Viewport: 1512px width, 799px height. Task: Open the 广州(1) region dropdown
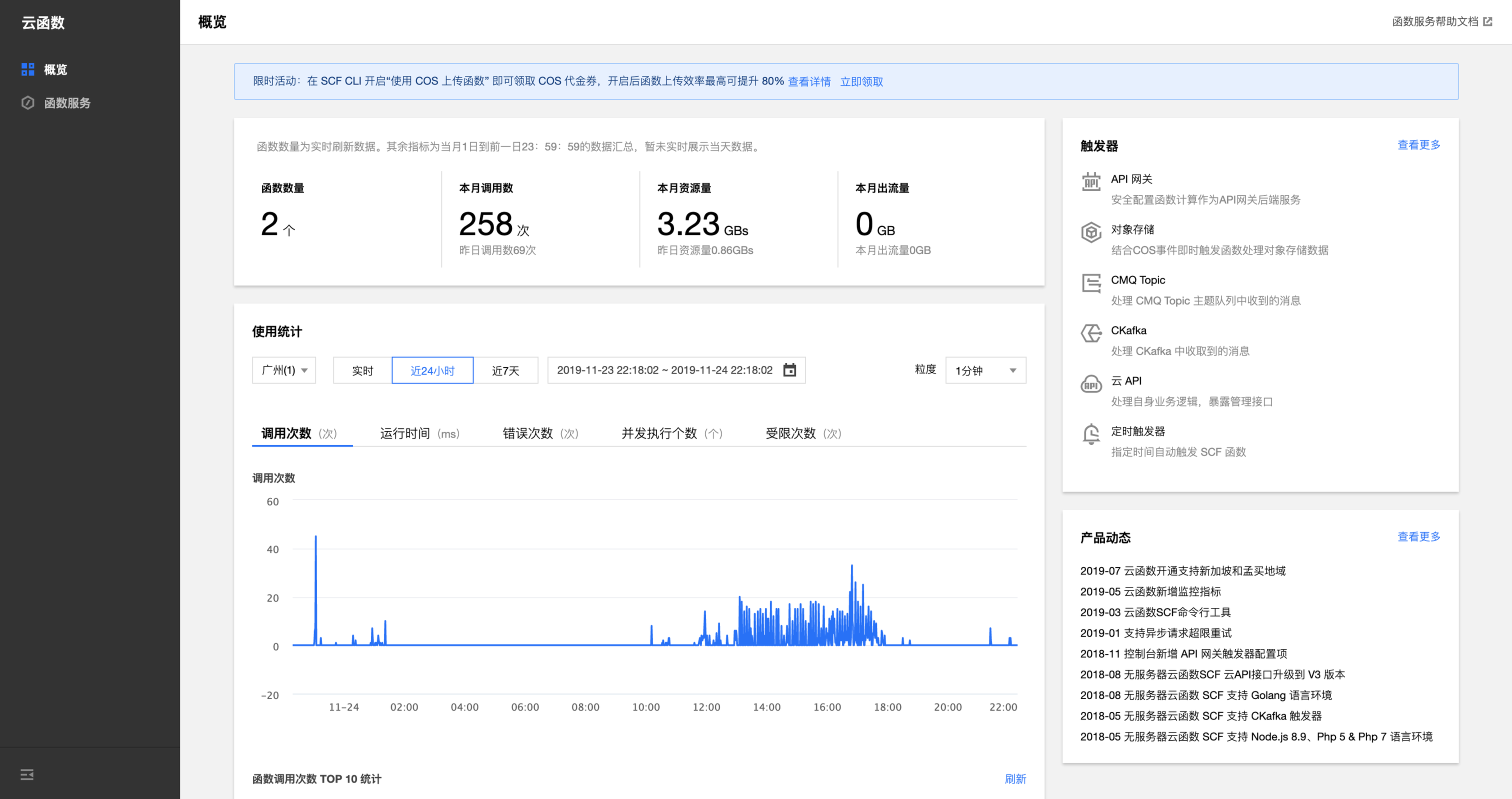[x=284, y=370]
